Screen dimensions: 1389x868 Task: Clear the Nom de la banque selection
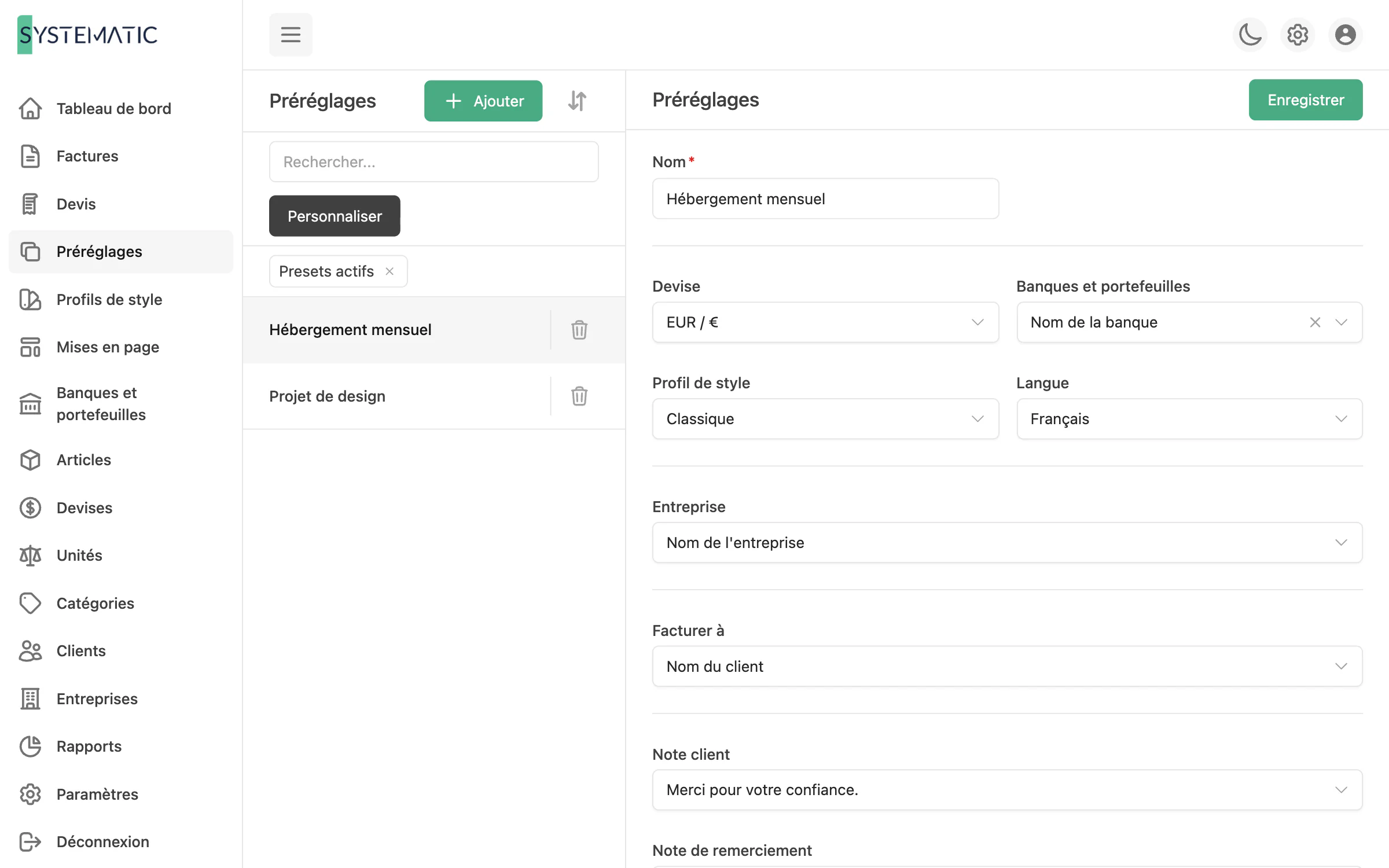pyautogui.click(x=1315, y=322)
